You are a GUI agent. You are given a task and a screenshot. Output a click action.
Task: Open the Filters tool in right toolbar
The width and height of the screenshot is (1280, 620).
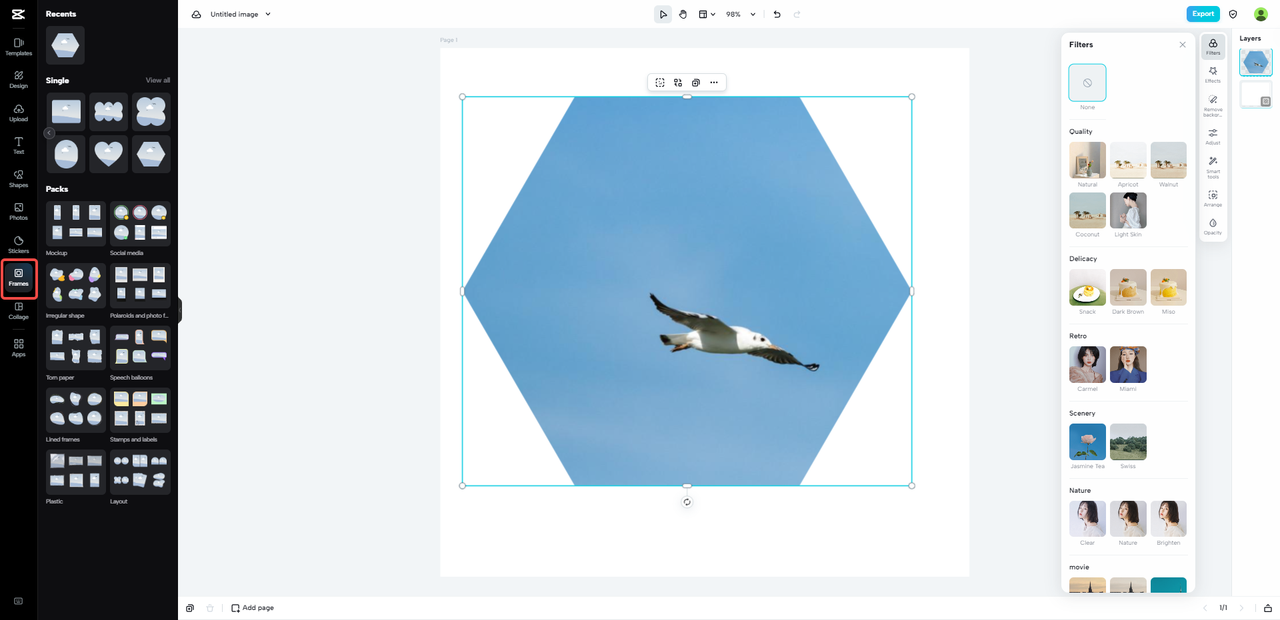coord(1213,47)
